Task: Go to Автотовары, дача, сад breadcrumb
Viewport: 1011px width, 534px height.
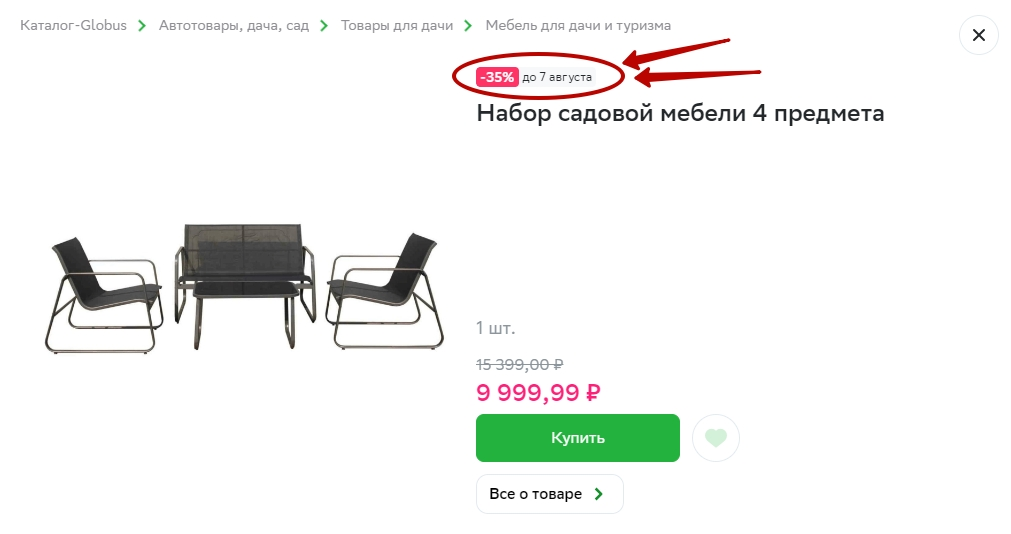Action: pyautogui.click(x=234, y=26)
